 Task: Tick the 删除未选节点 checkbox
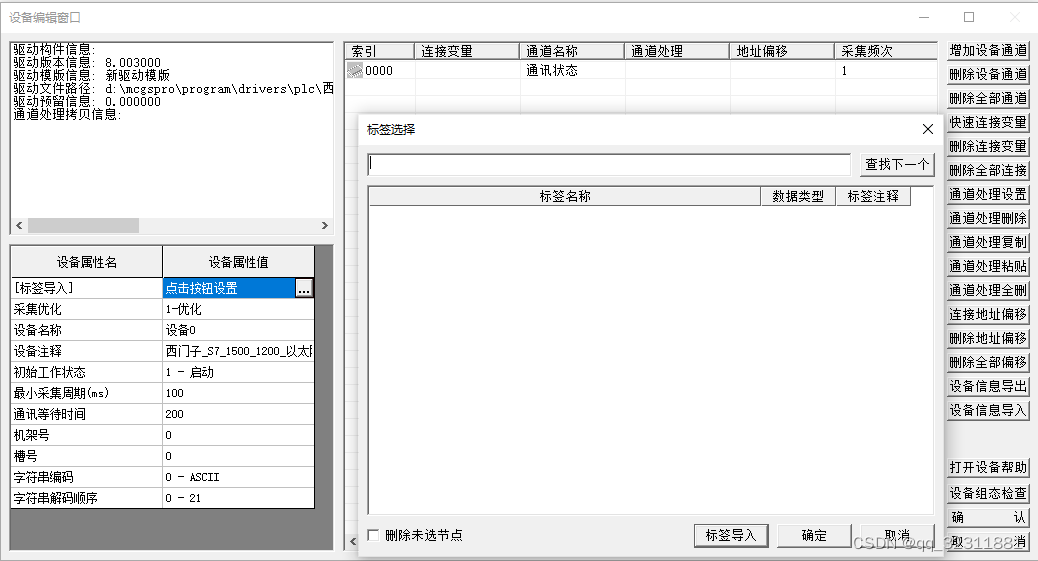click(373, 535)
